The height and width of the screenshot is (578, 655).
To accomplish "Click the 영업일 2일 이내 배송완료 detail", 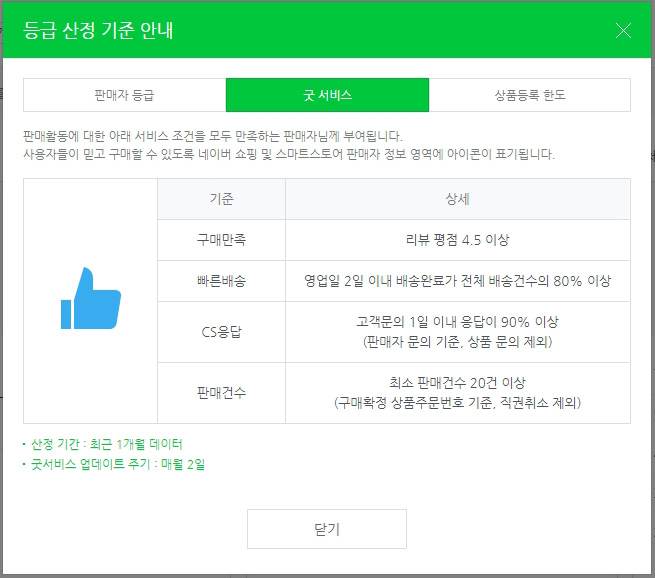I will (457, 281).
